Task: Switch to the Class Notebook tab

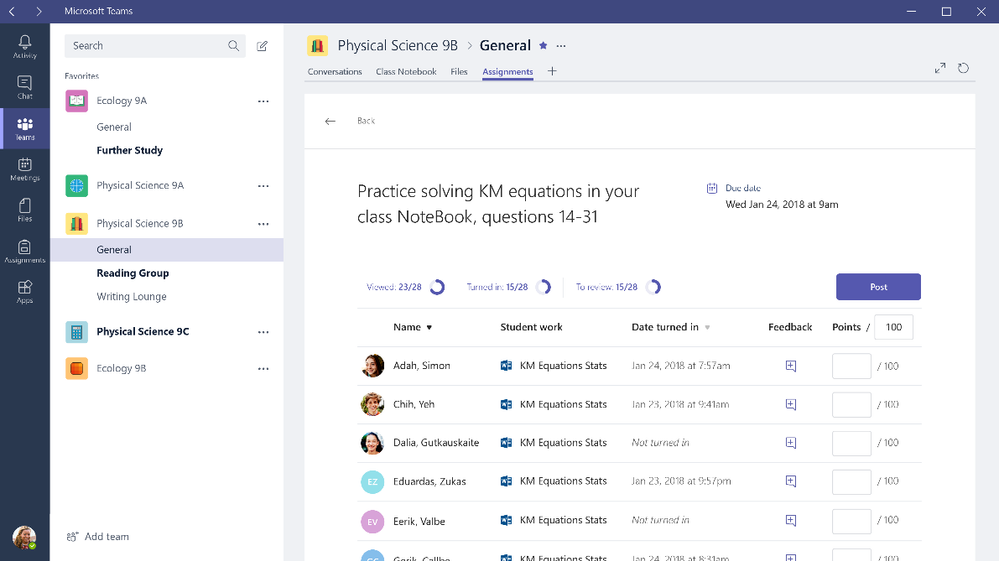Action: point(406,71)
